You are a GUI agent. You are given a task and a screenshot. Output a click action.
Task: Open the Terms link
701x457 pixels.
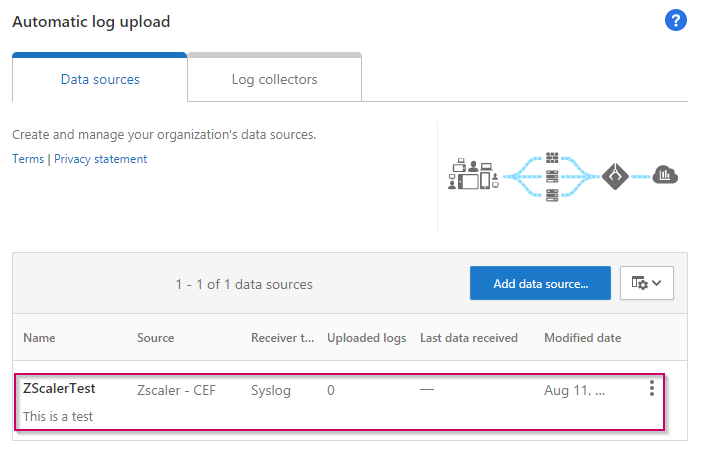28,159
